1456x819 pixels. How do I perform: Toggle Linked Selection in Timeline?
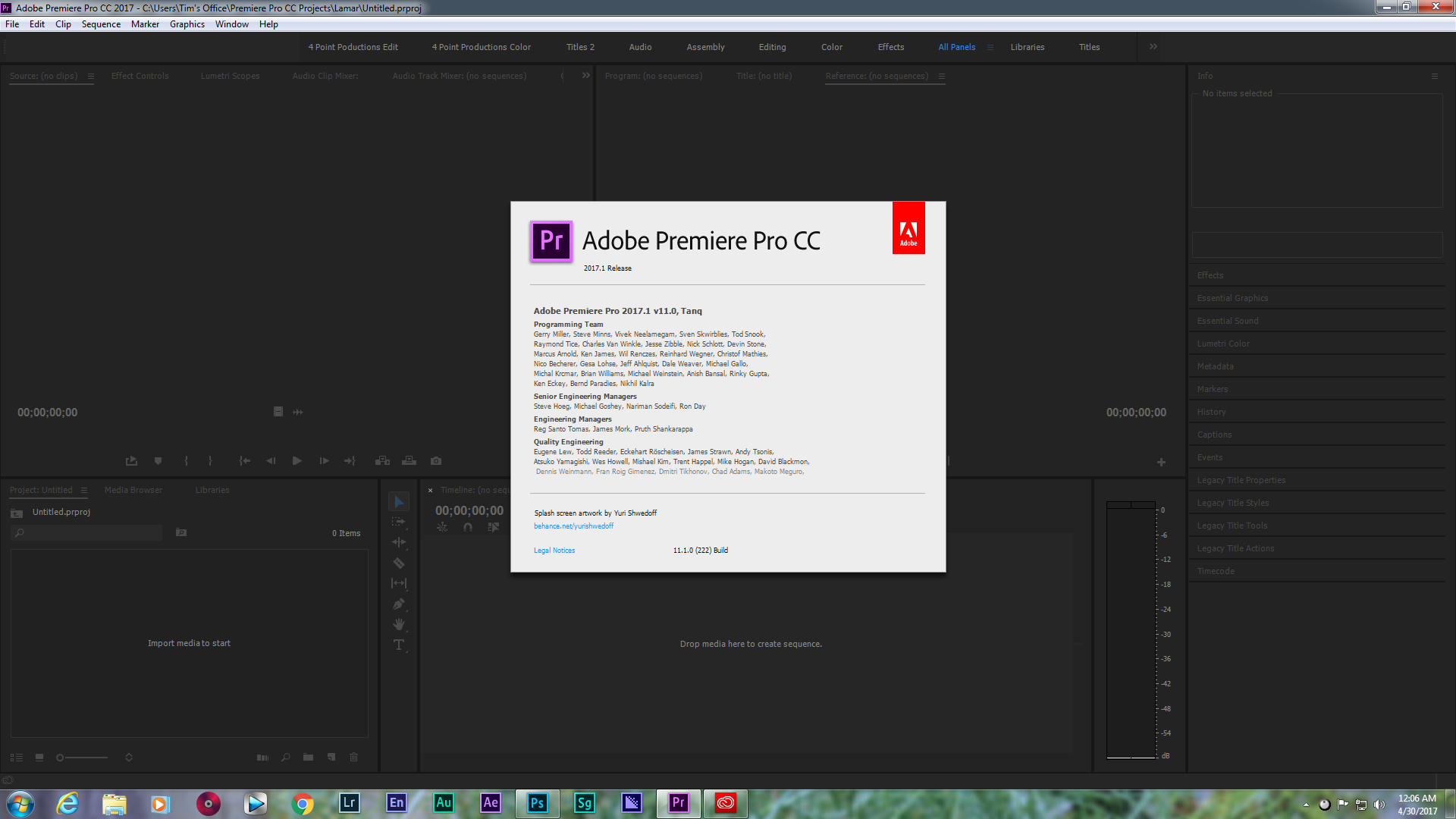point(494,527)
